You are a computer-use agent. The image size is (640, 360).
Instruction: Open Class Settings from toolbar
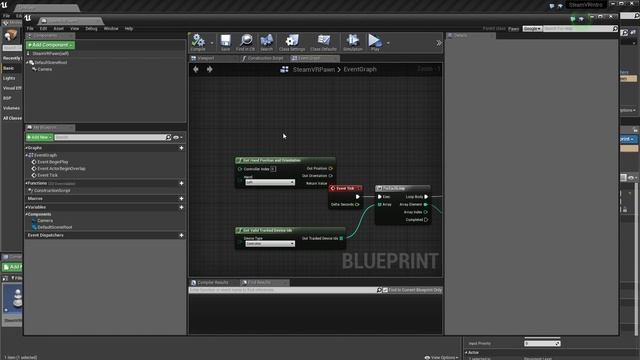pyautogui.click(x=292, y=42)
